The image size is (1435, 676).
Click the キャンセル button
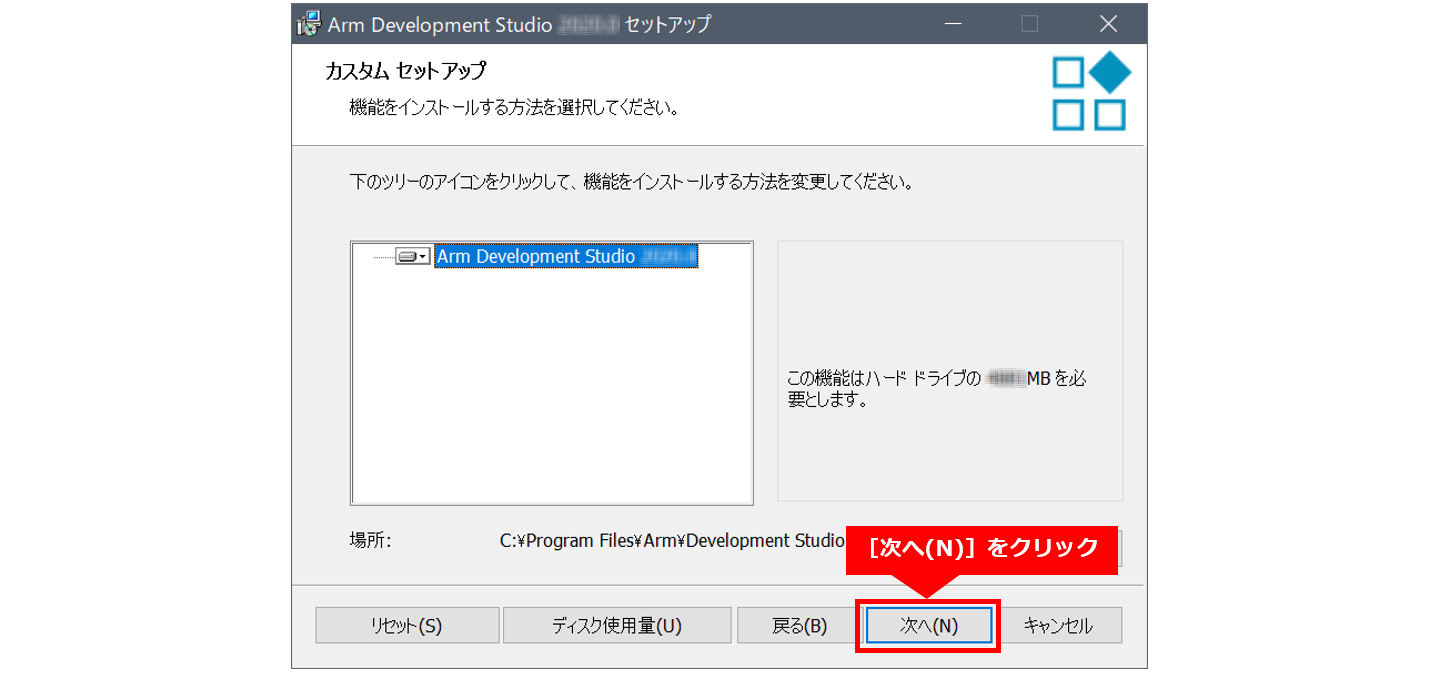(1058, 626)
